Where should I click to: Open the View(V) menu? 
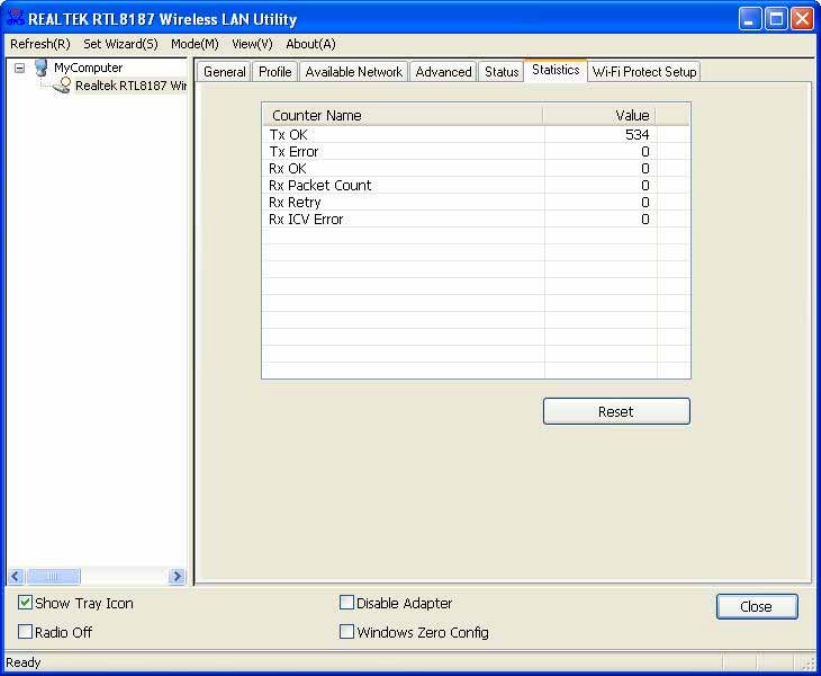click(x=252, y=44)
